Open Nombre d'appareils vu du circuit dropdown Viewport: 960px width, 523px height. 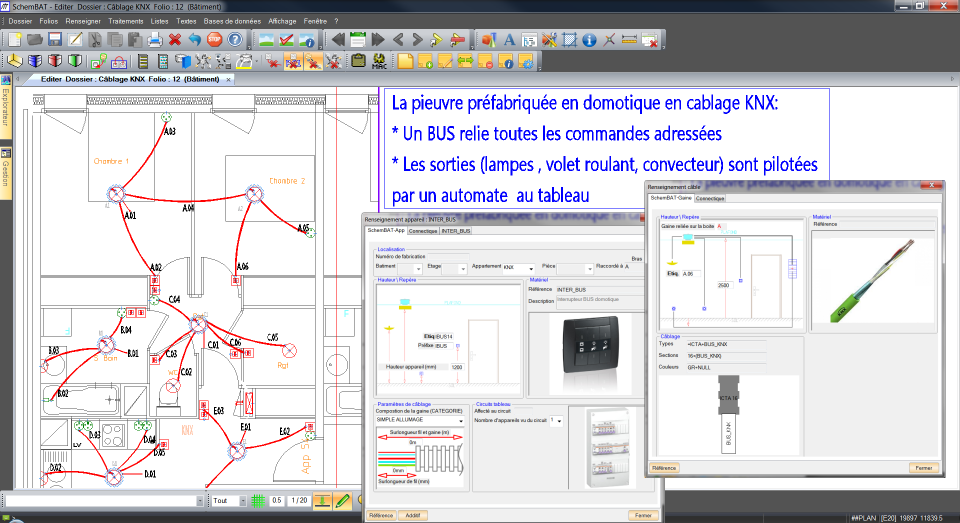(x=559, y=421)
